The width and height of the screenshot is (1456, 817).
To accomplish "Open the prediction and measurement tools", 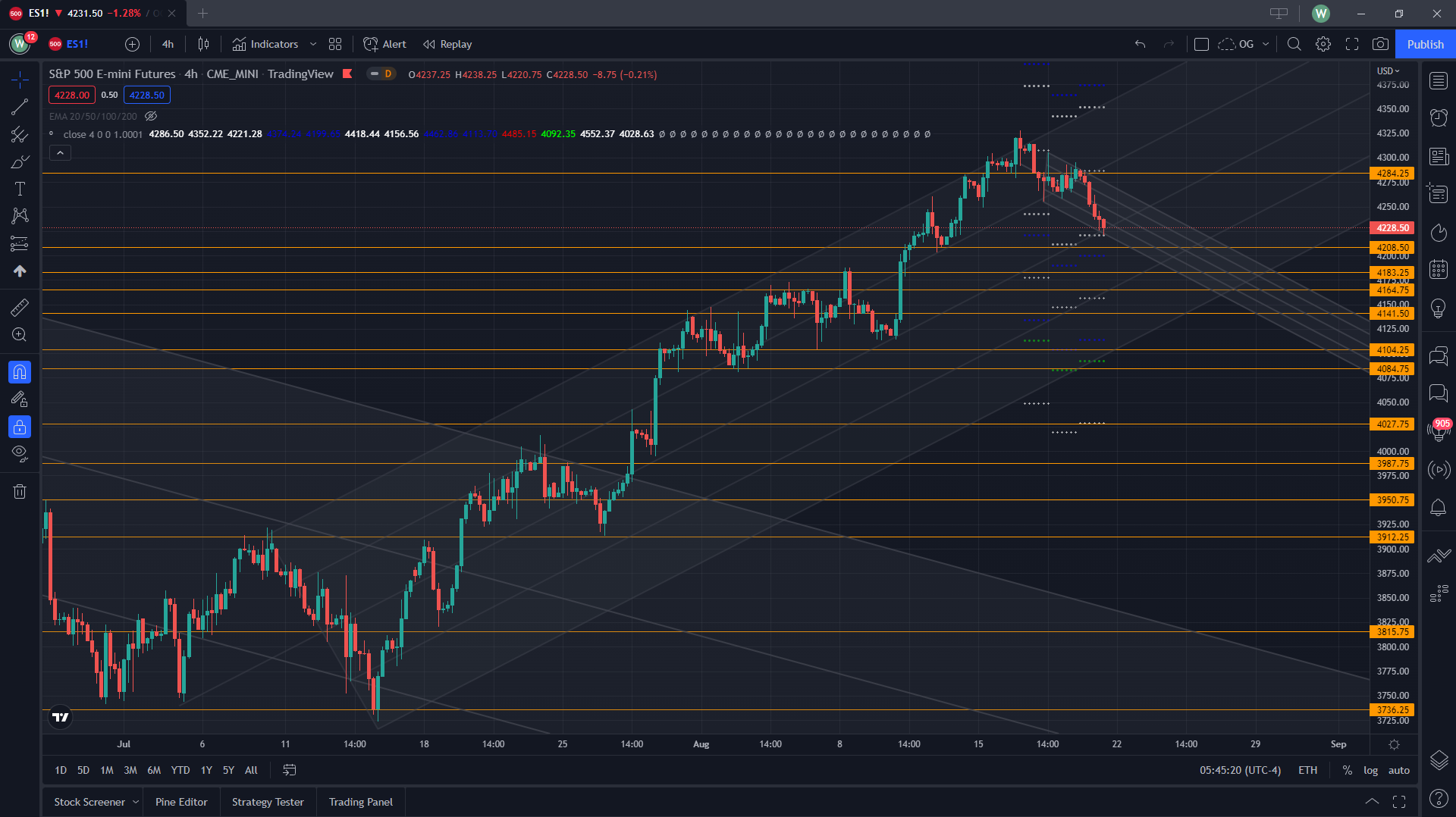I will pyautogui.click(x=20, y=243).
